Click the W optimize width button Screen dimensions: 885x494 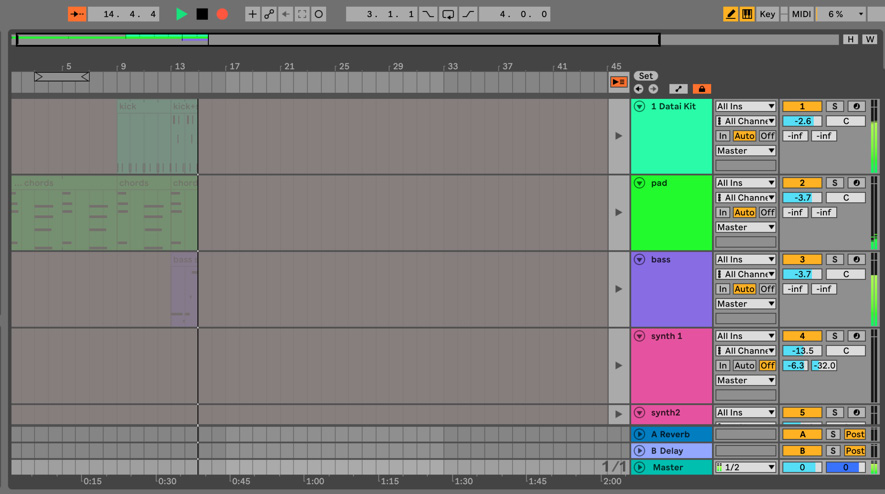click(x=870, y=39)
